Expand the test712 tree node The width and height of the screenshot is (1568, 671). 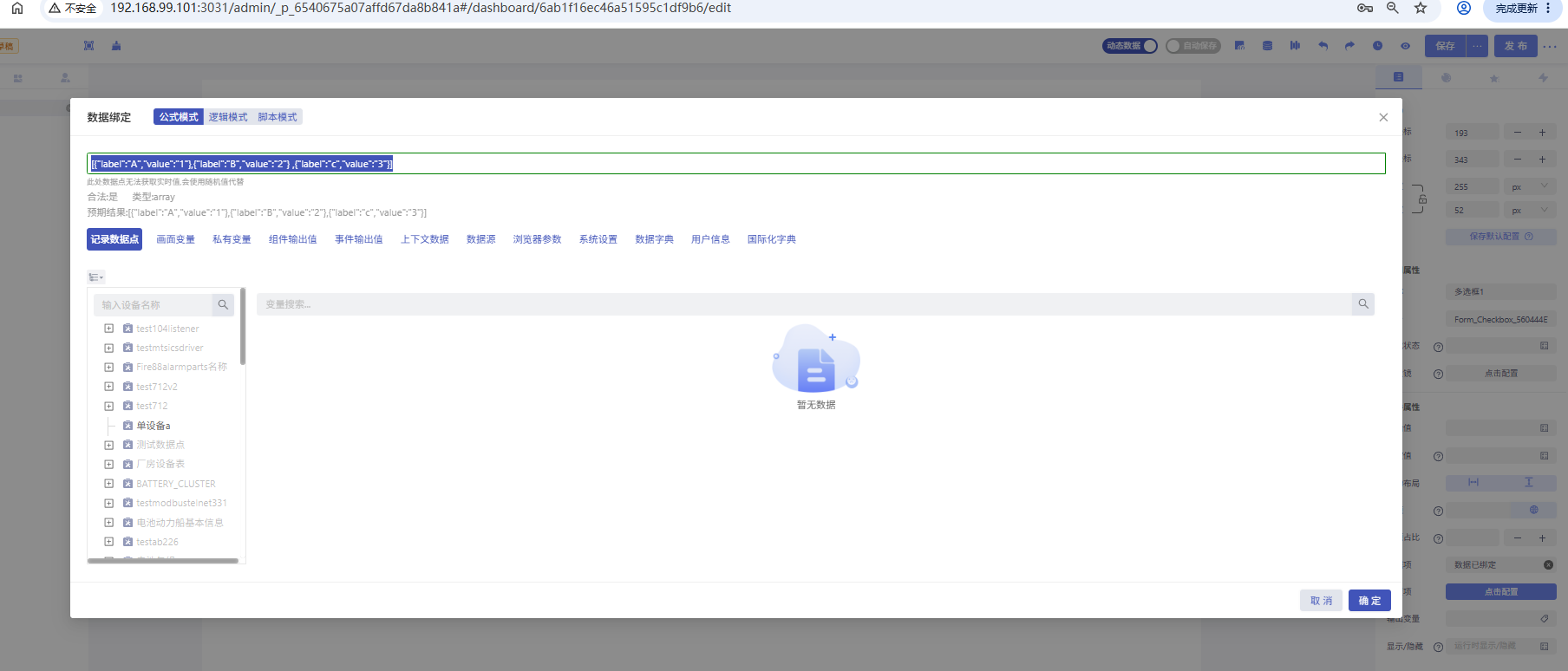(x=109, y=406)
